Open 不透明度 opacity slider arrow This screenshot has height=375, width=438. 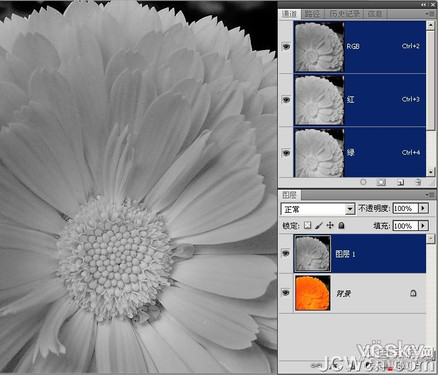423,208
